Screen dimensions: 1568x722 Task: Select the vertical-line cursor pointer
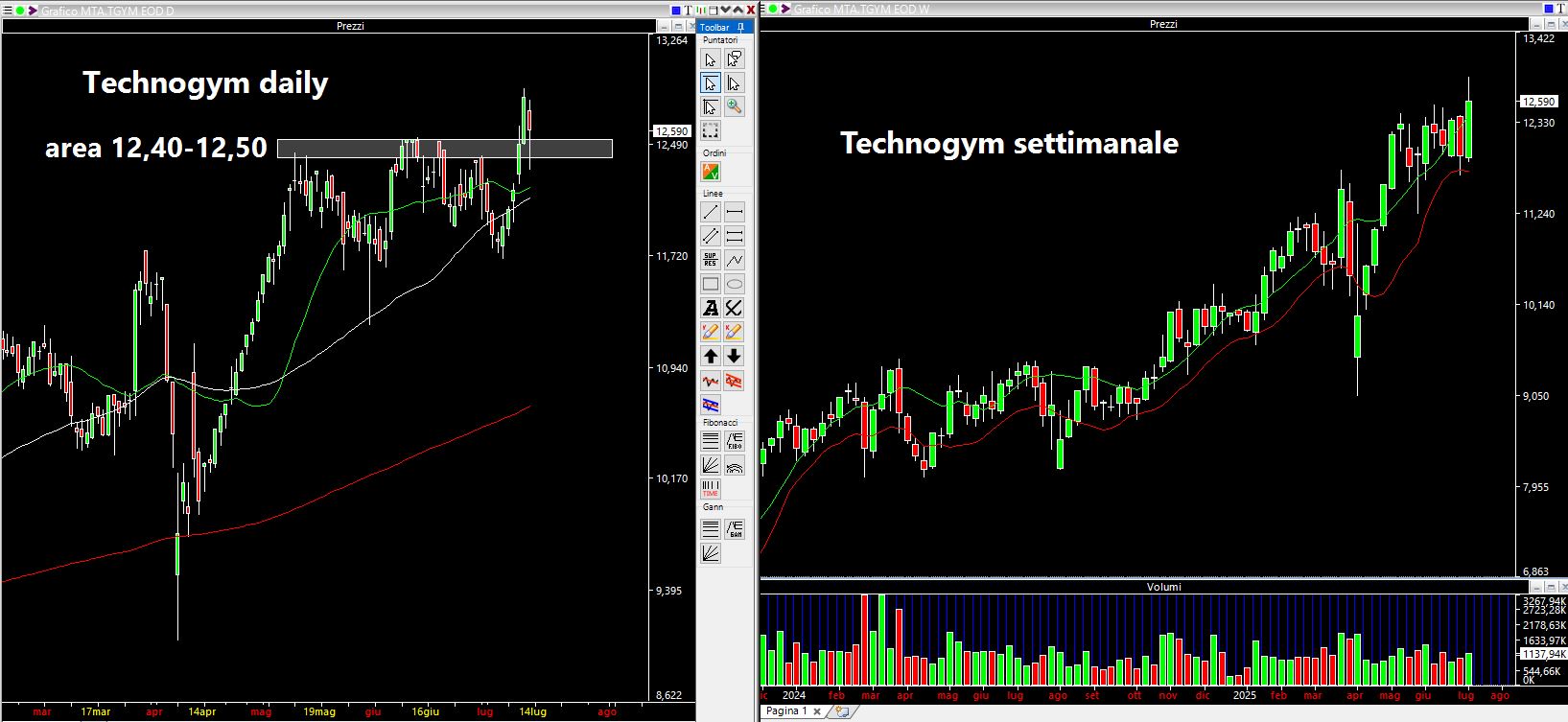click(735, 83)
